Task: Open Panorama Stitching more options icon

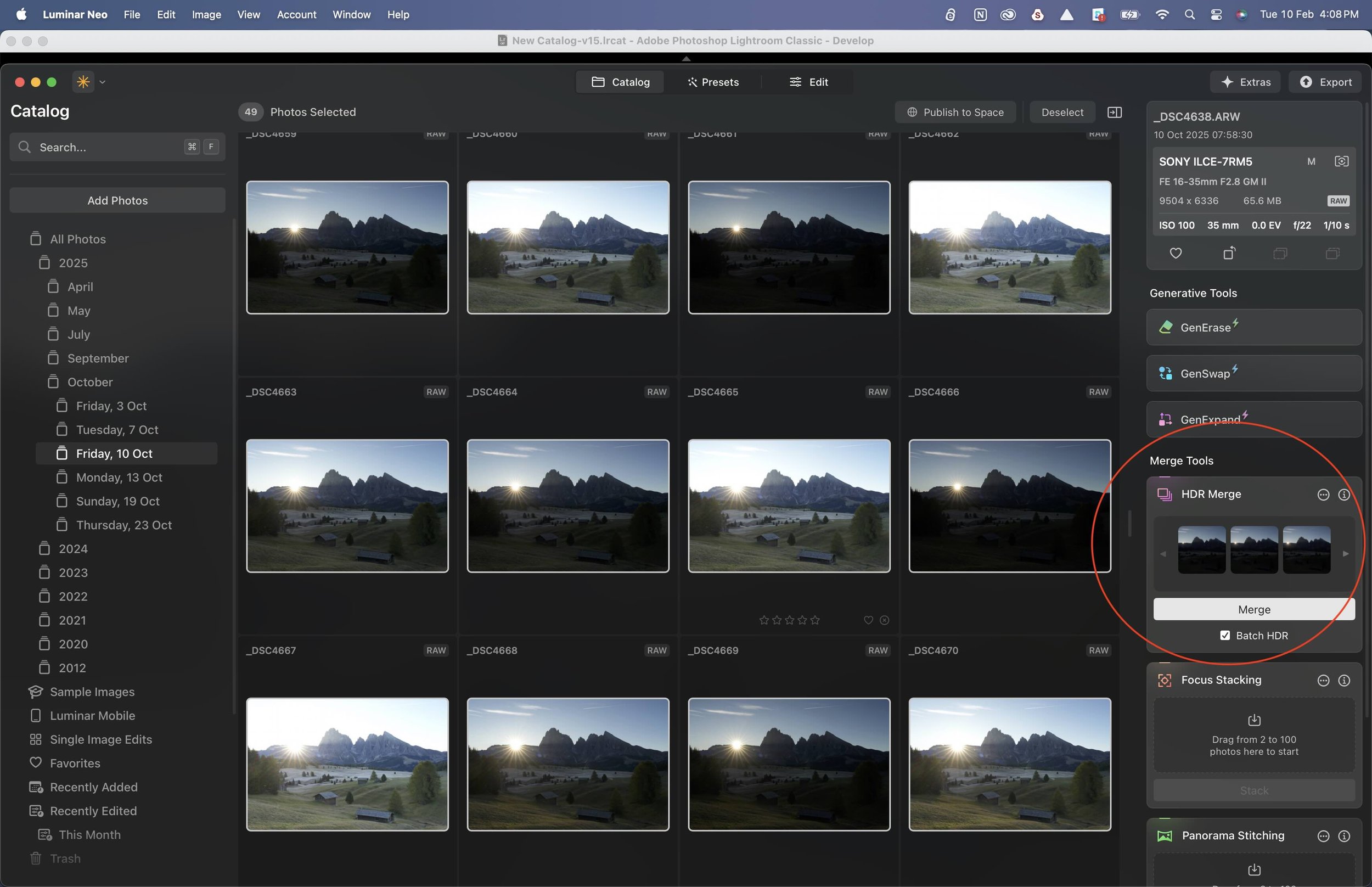Action: tap(1323, 837)
